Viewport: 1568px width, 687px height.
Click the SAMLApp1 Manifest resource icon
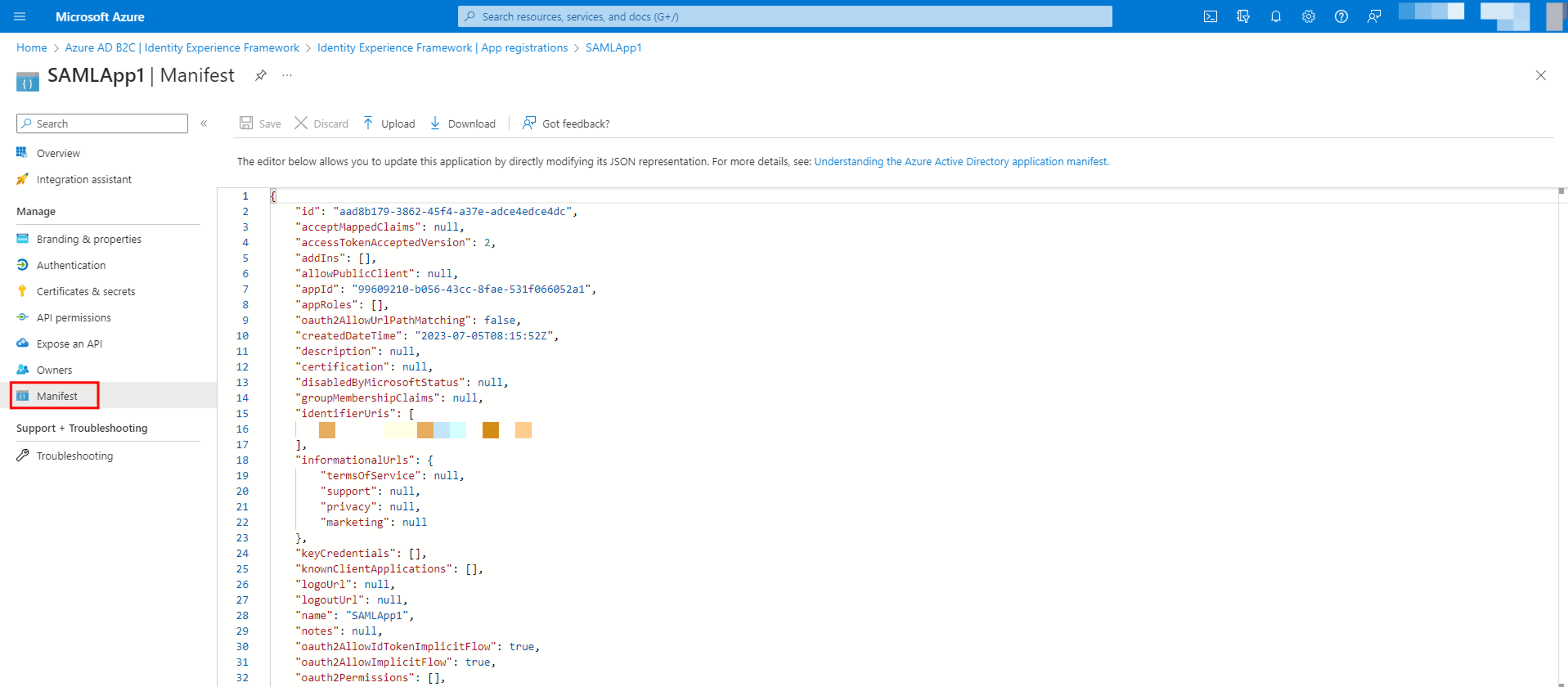(27, 82)
